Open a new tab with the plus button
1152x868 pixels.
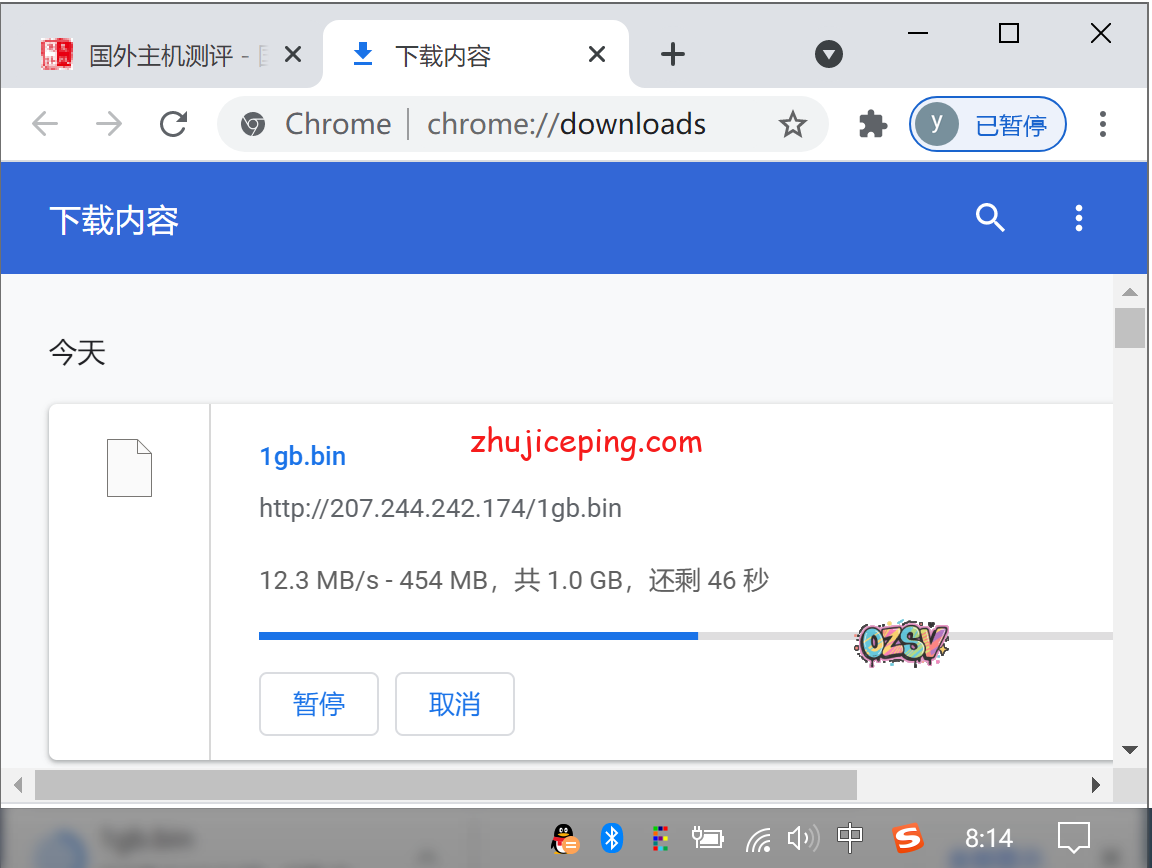[x=673, y=55]
